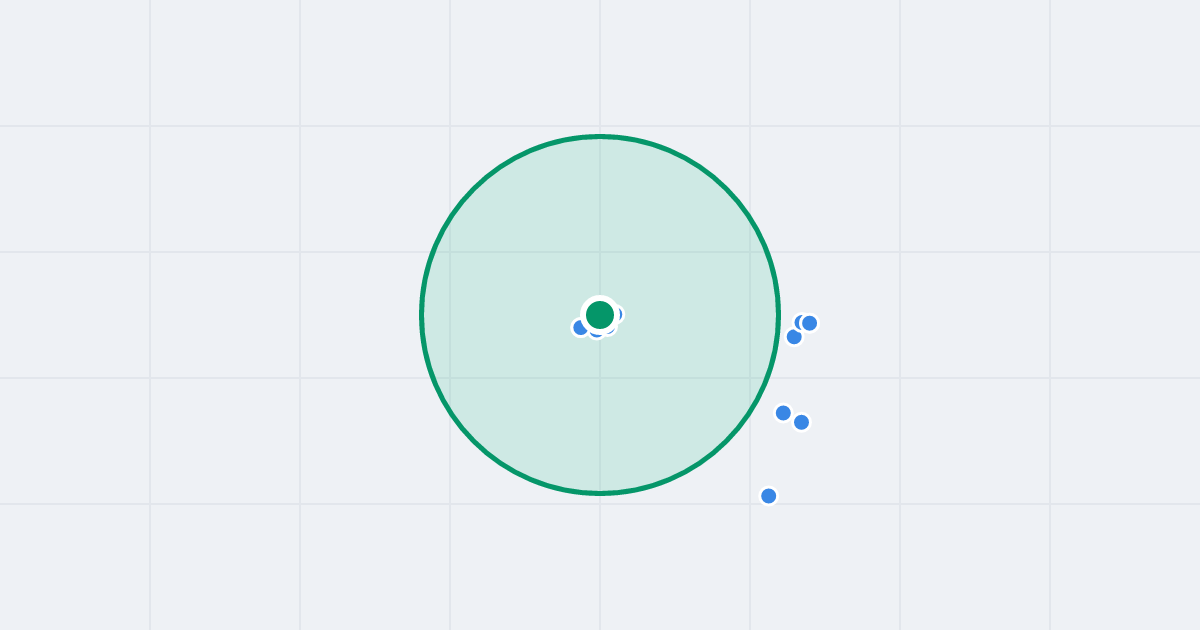The height and width of the screenshot is (630, 1200).
Task: Select left dot of the outside blue pair
Action: click(783, 413)
